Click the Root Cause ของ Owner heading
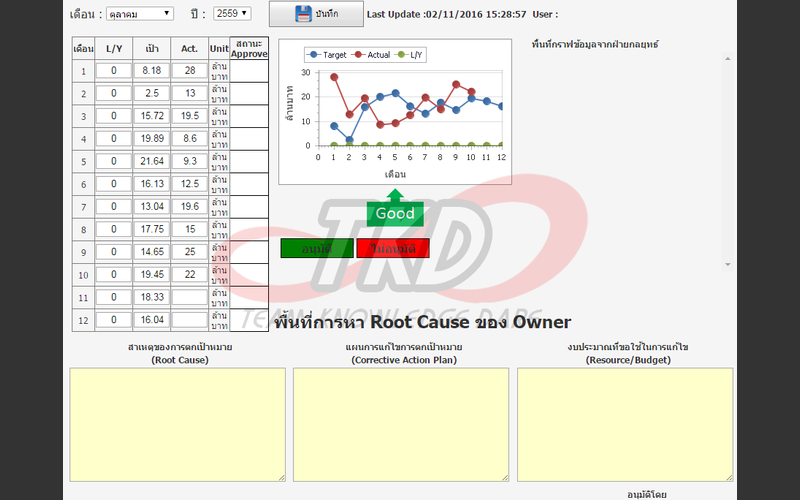Image resolution: width=800 pixels, height=500 pixels. click(x=422, y=322)
